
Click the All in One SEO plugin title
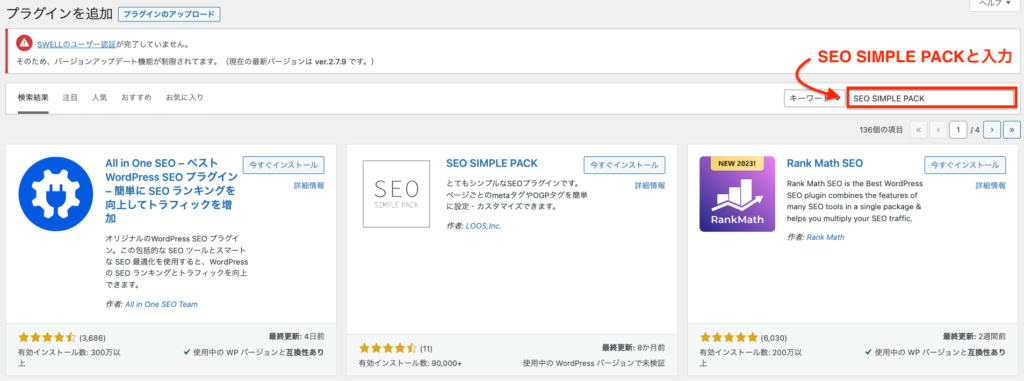pyautogui.click(x=170, y=191)
